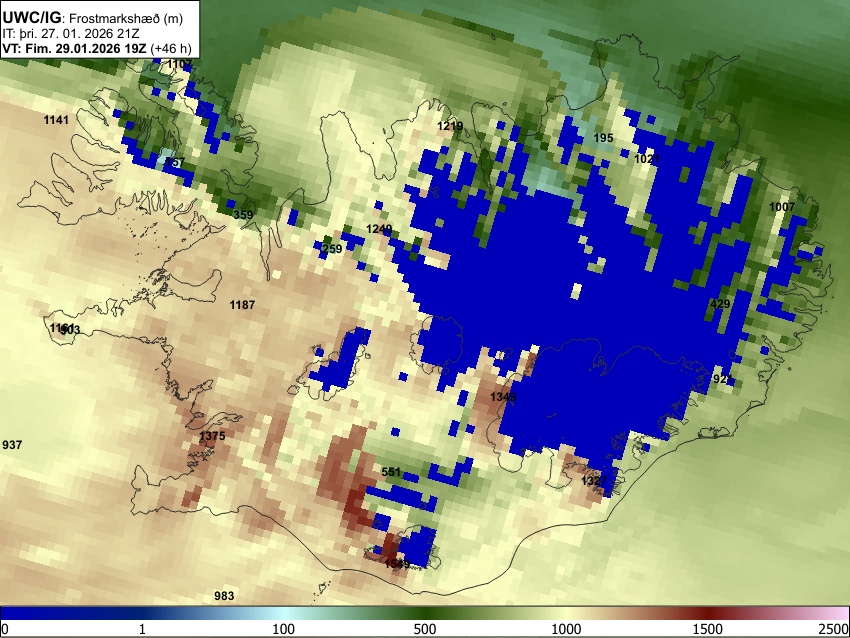
Task: Click the map value label 1249
Action: pyautogui.click(x=379, y=229)
